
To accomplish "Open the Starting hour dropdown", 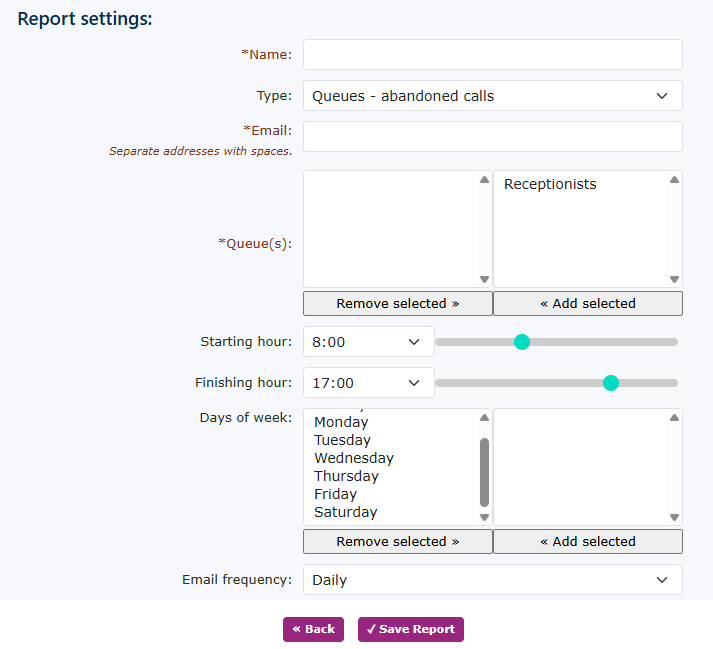I will pyautogui.click(x=368, y=342).
